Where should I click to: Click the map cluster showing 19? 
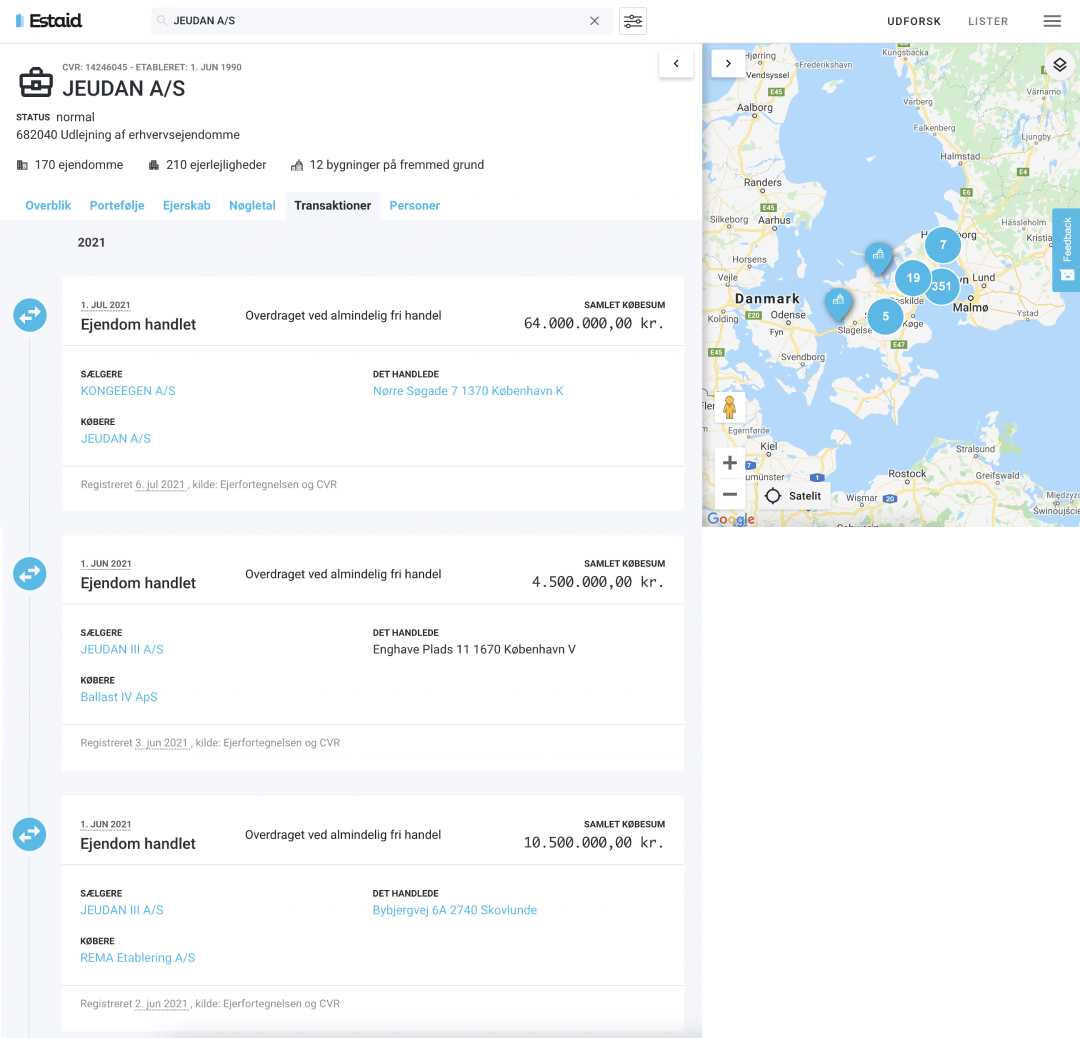tap(913, 278)
